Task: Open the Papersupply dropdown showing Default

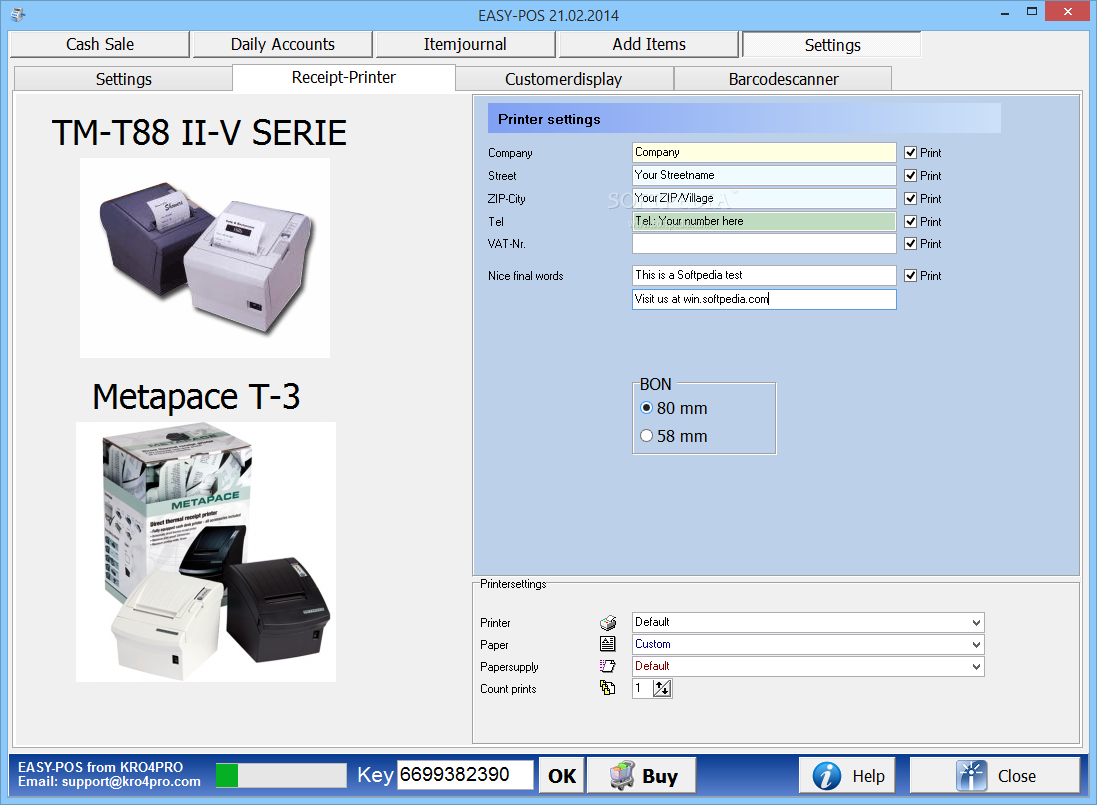Action: coord(808,667)
